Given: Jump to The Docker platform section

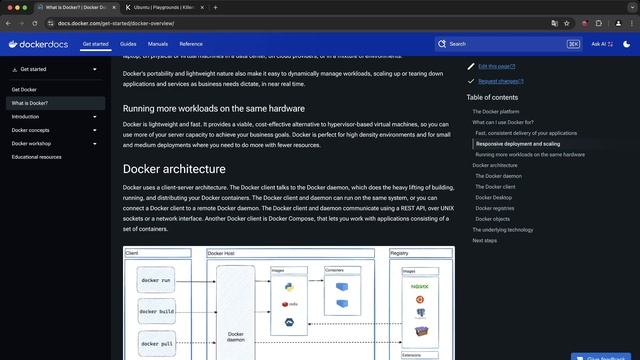Looking at the screenshot, I should coord(496,111).
